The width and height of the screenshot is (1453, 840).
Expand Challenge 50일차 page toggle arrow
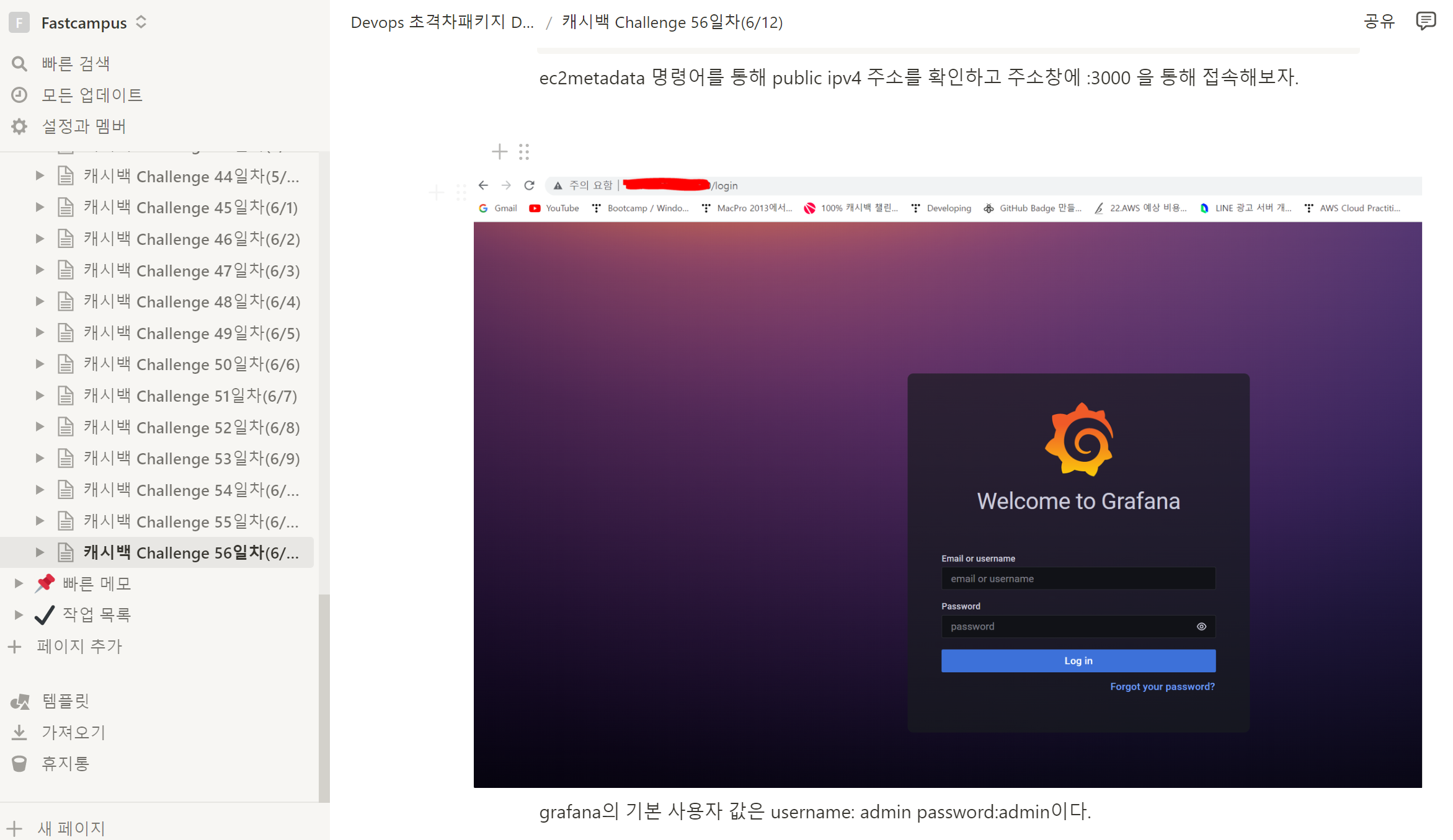(x=40, y=364)
